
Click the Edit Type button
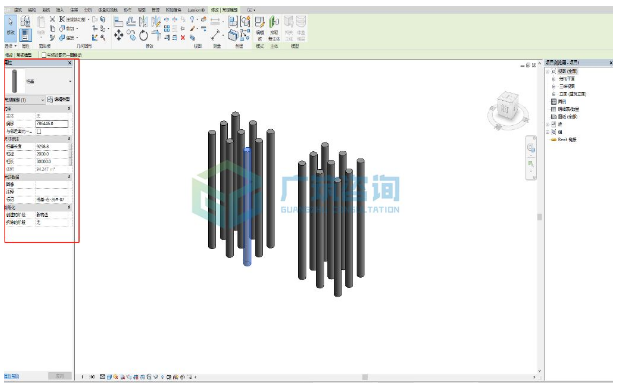click(x=59, y=100)
